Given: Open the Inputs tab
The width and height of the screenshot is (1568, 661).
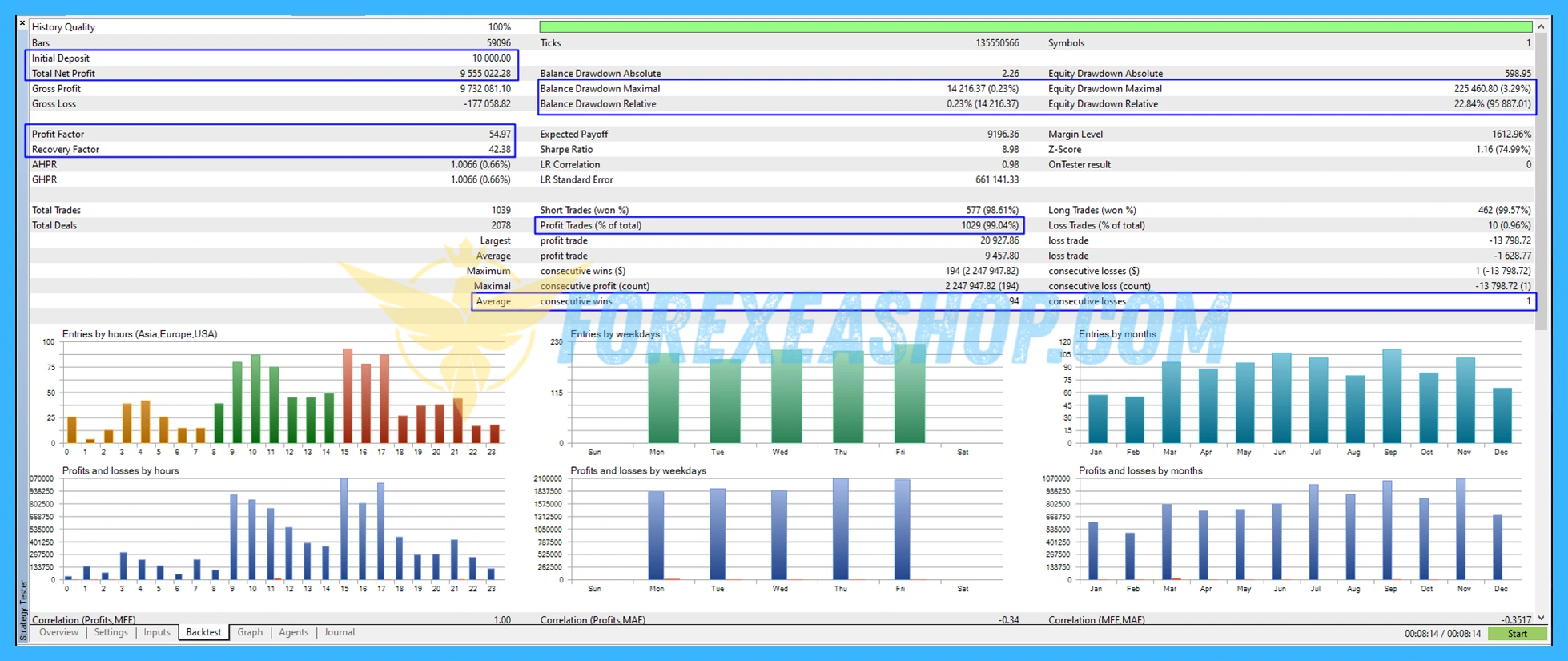Looking at the screenshot, I should 157,633.
